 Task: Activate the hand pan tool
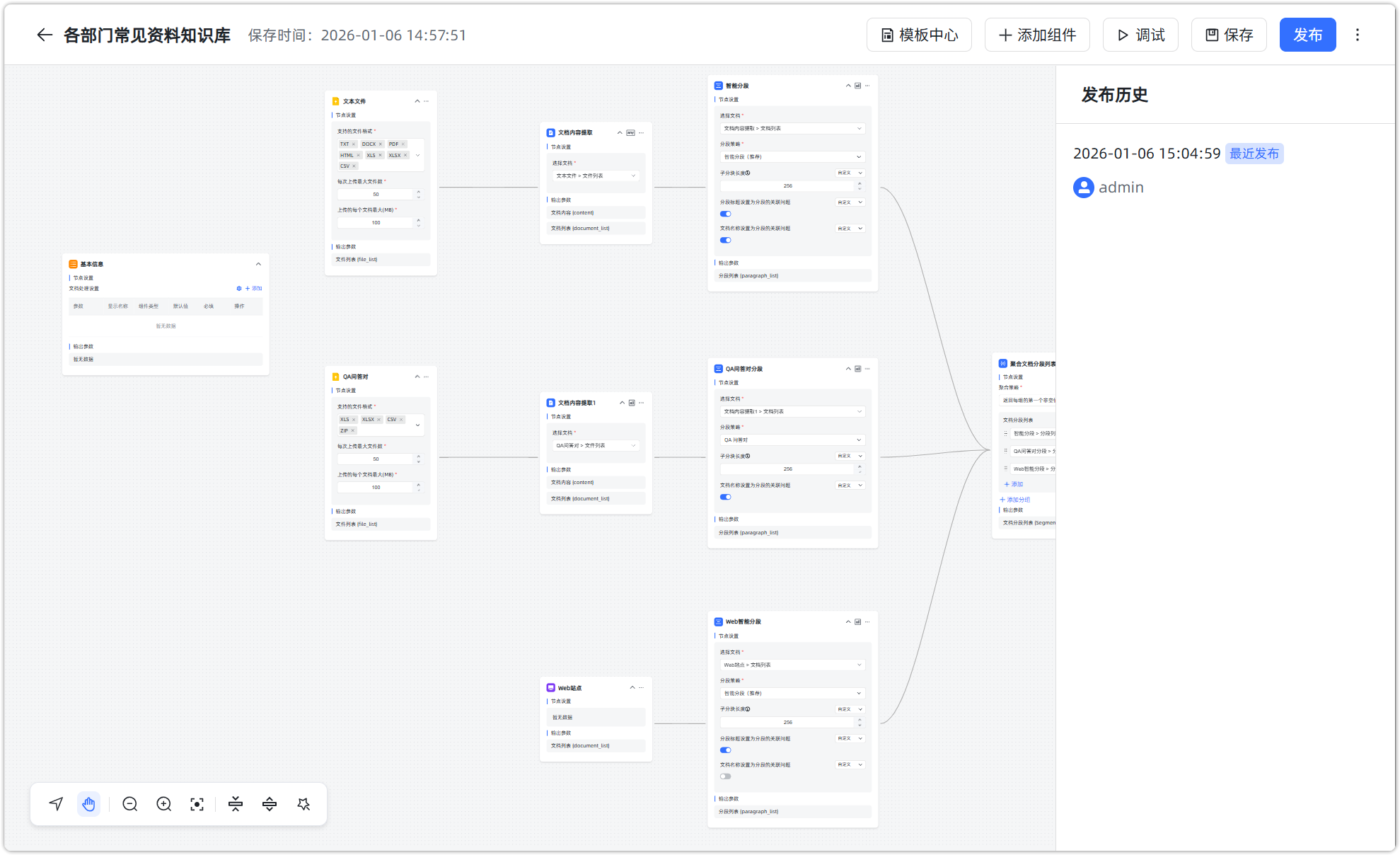[88, 804]
